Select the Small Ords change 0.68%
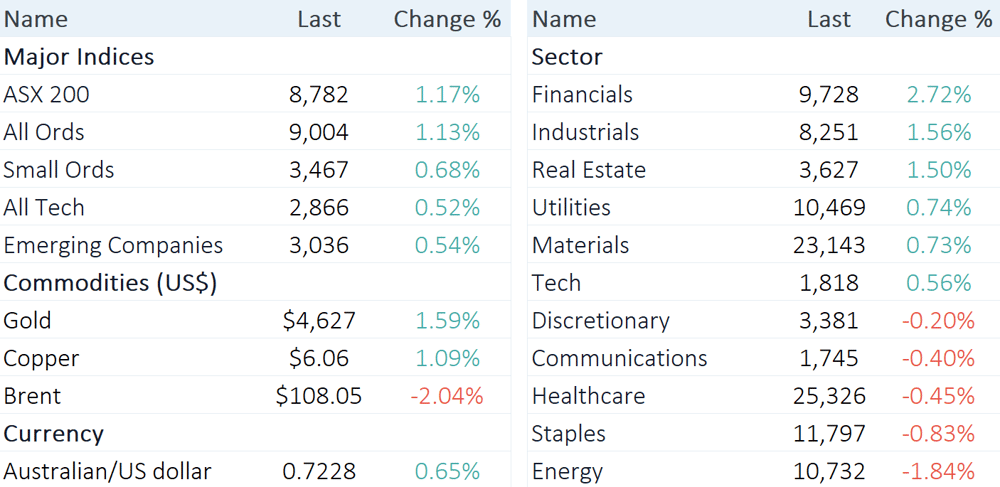The image size is (1000, 487). pyautogui.click(x=447, y=170)
